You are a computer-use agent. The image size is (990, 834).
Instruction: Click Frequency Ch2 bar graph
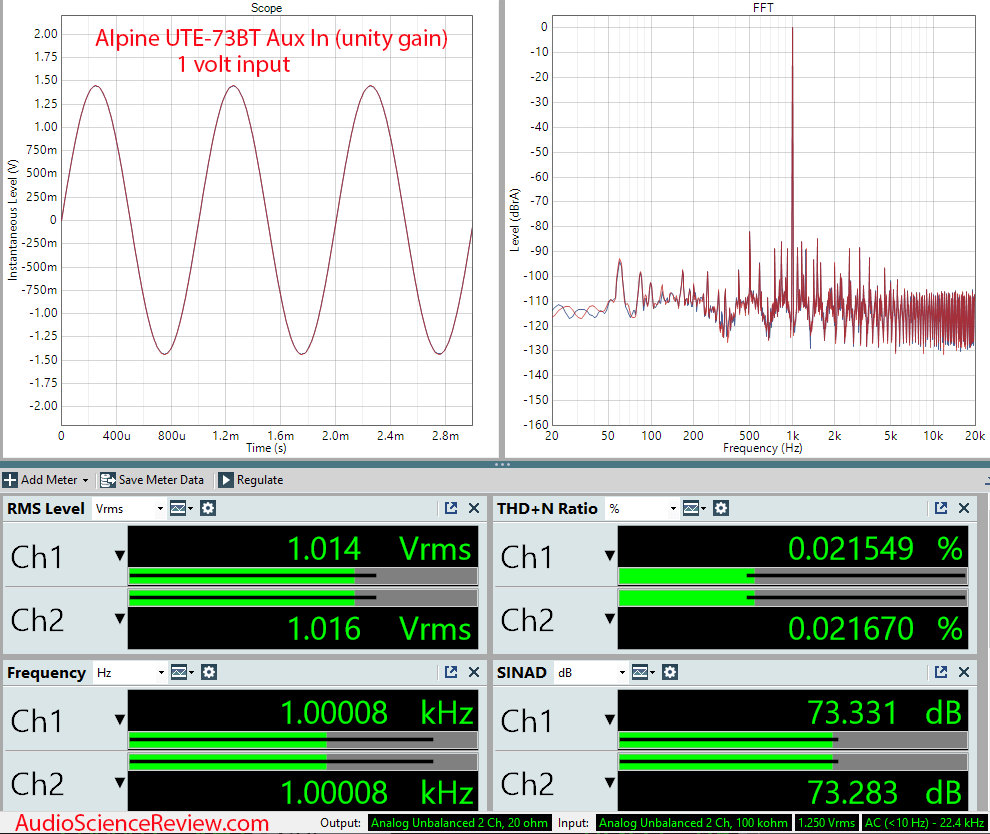303,761
